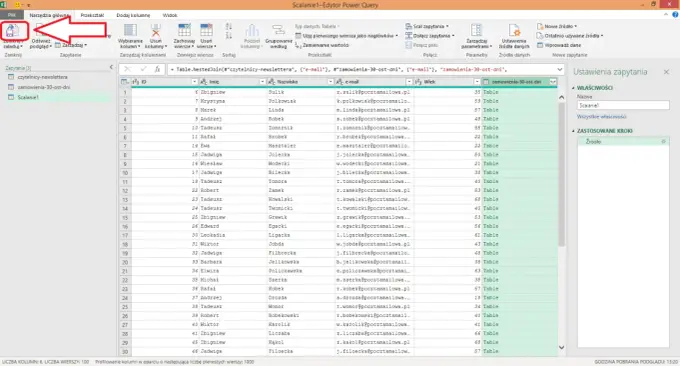Open e-mail column filter dropdown

409,82
